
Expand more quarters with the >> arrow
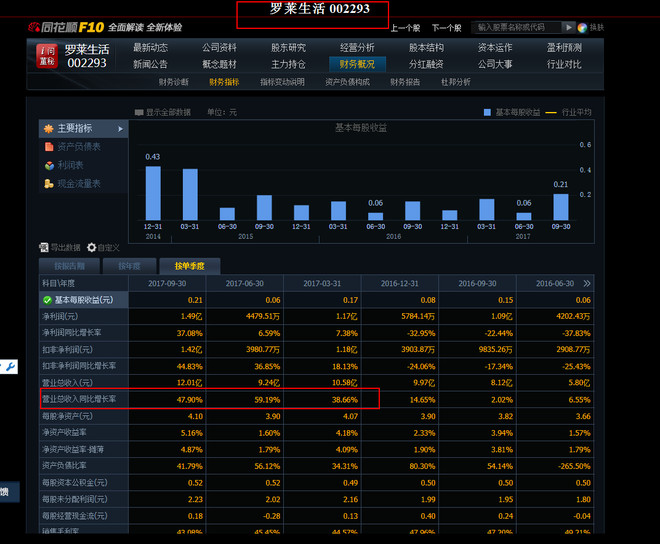[587, 283]
